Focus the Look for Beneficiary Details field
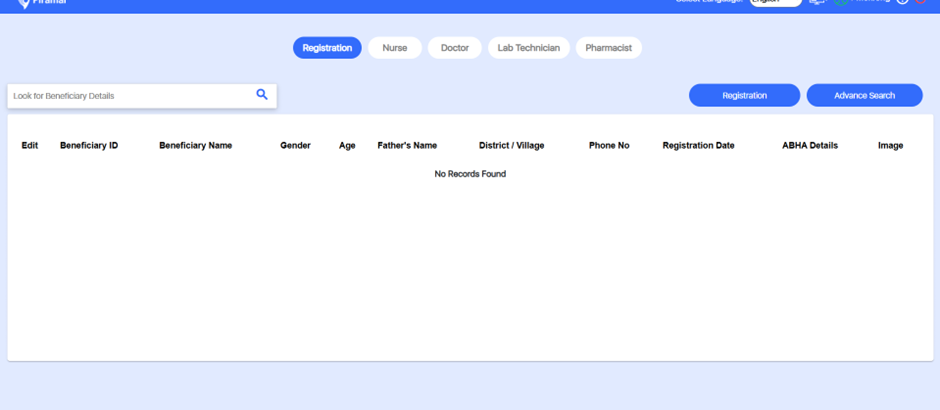This screenshot has width=940, height=410. coord(130,96)
